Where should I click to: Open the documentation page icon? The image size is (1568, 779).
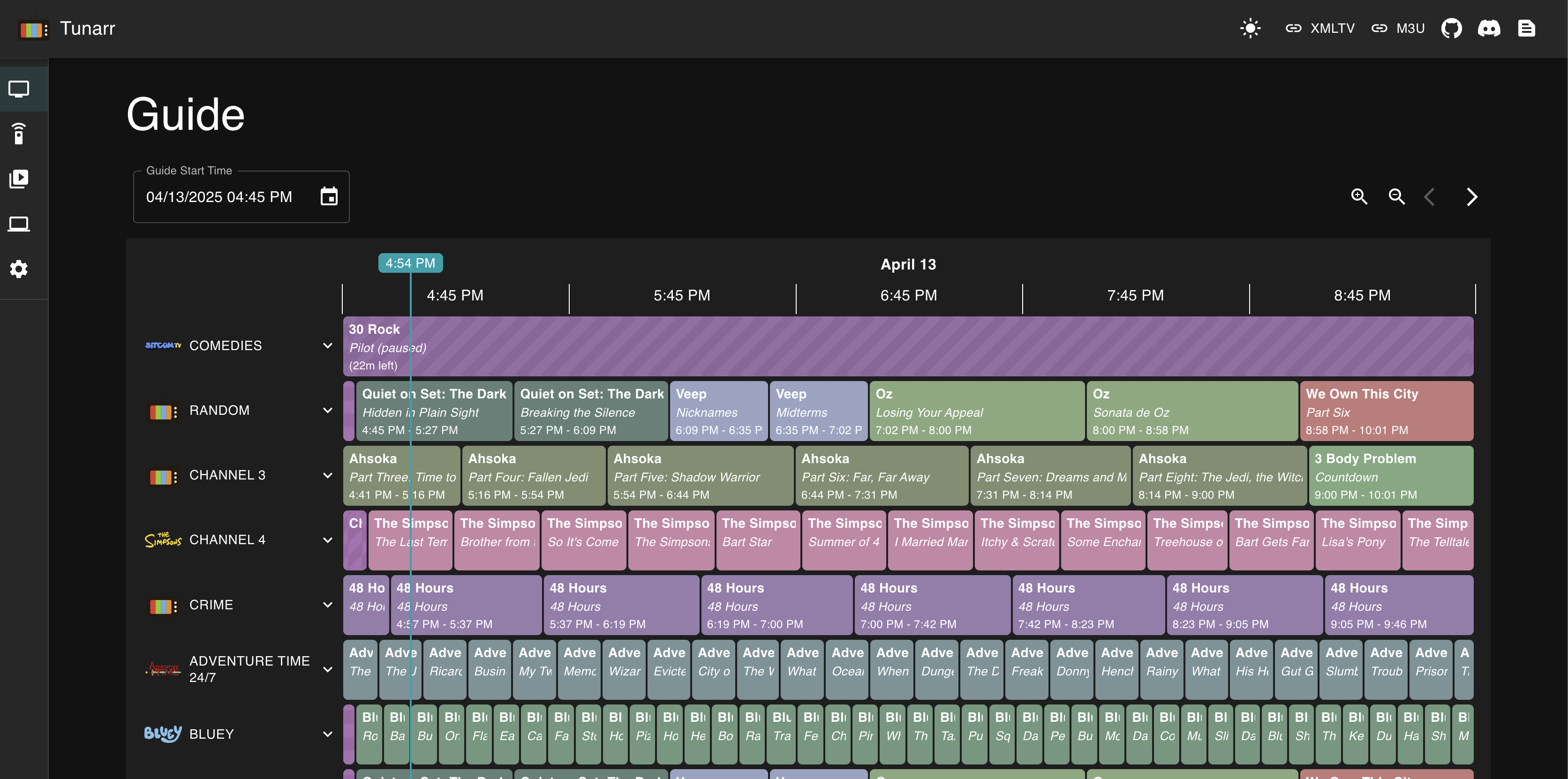click(x=1527, y=28)
